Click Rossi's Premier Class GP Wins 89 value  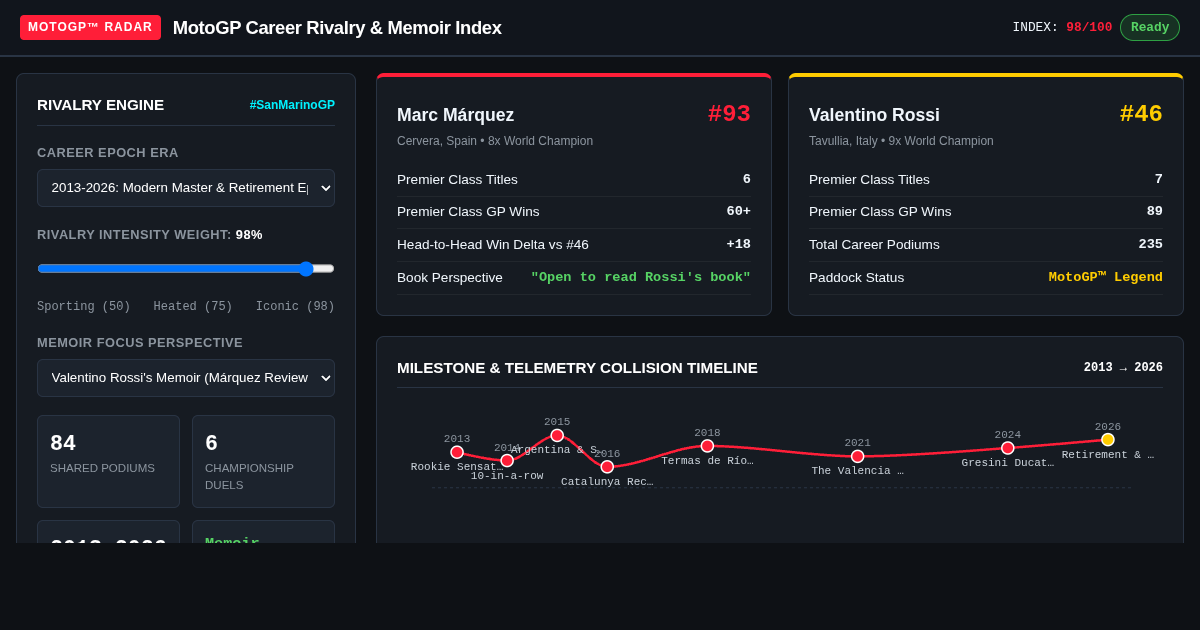pos(1155,211)
